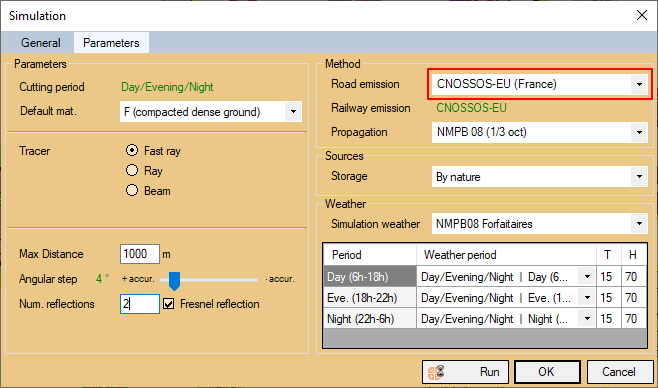This screenshot has width=658, height=388.
Task: Select the Ray tracer option
Action: coord(132,170)
